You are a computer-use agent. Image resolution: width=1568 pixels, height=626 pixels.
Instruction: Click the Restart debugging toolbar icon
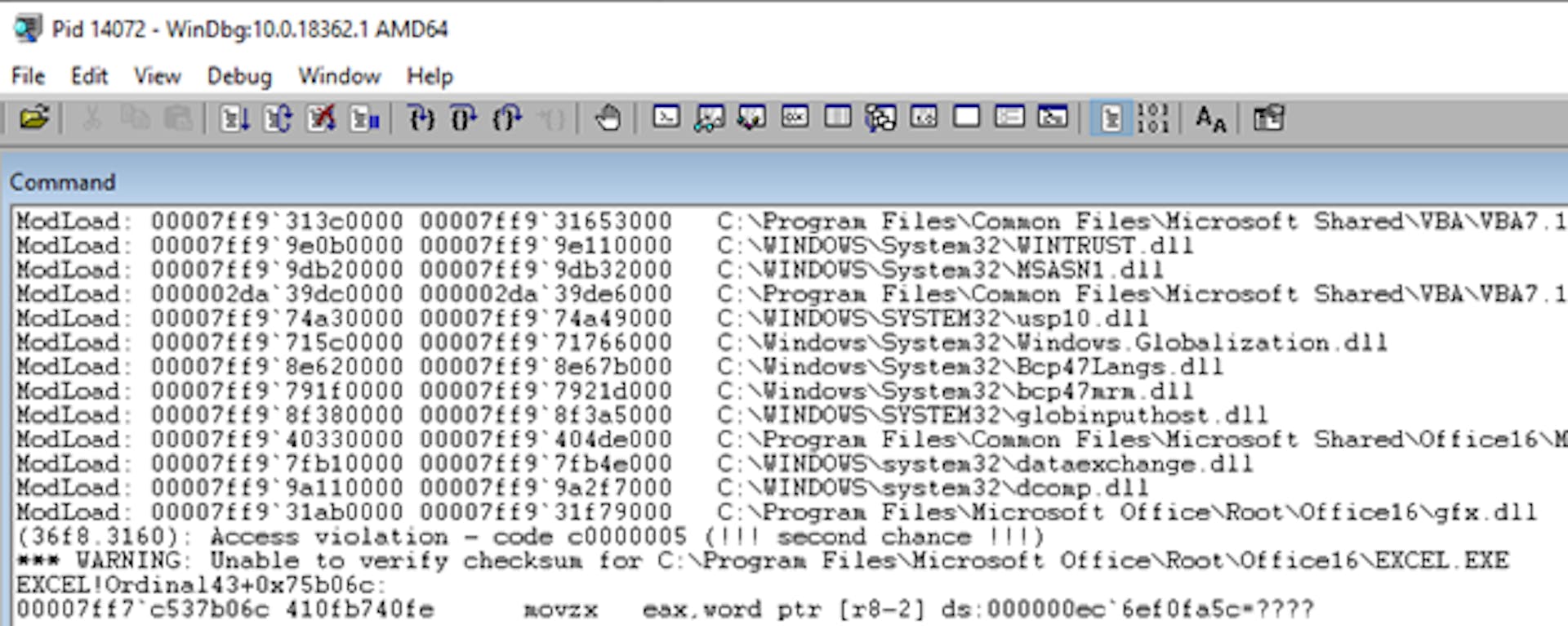[278, 118]
